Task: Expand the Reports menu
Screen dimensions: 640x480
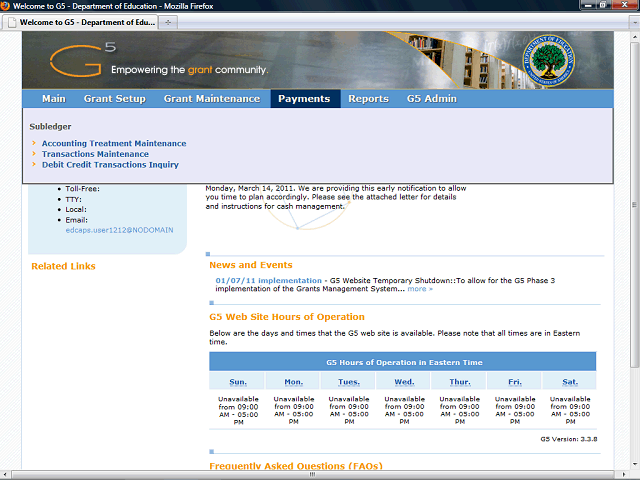Action: click(368, 99)
